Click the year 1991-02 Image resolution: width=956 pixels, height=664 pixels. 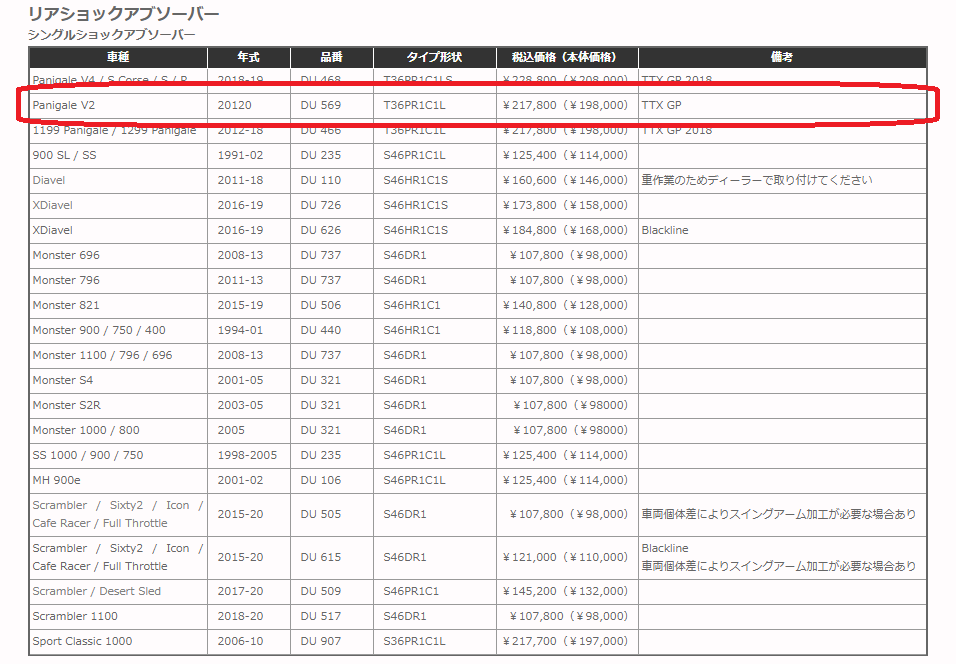click(240, 155)
